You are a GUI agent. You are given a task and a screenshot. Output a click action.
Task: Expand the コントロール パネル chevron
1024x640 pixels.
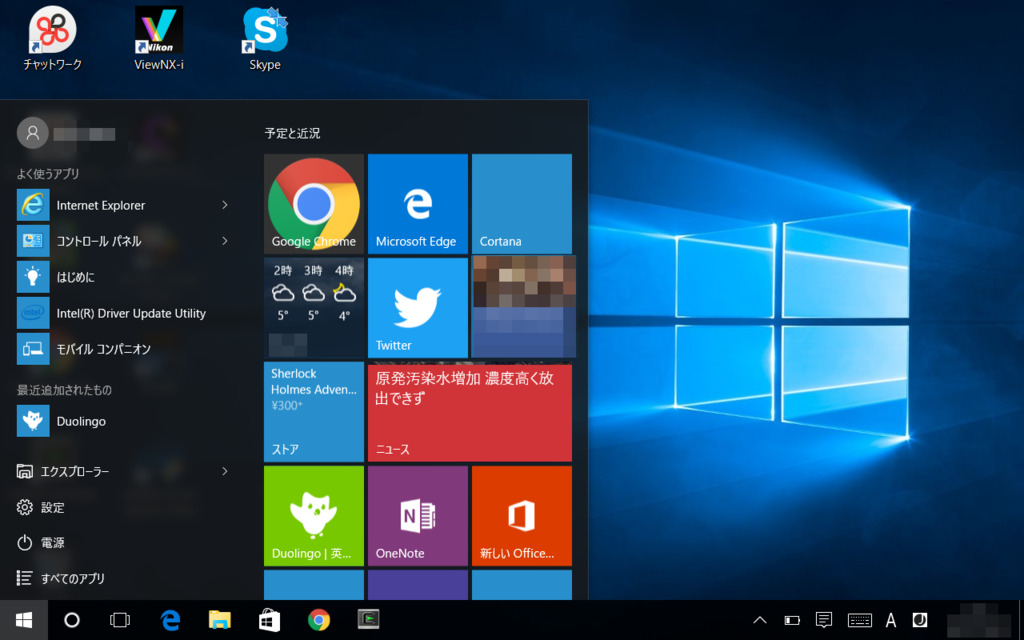tap(224, 241)
